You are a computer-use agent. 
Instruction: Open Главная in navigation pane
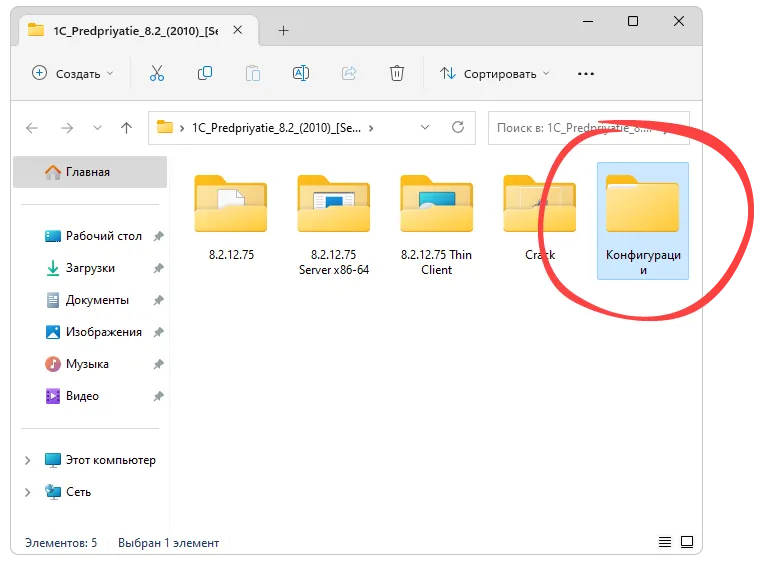[x=90, y=172]
